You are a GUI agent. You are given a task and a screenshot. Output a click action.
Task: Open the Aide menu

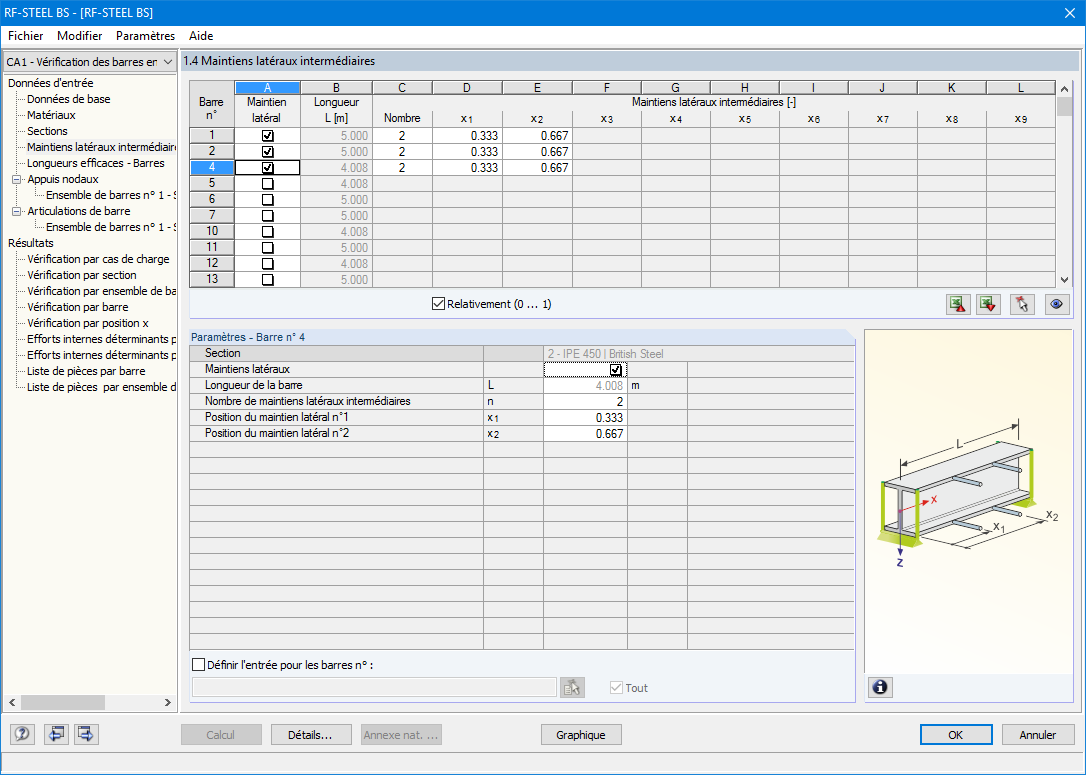click(201, 36)
